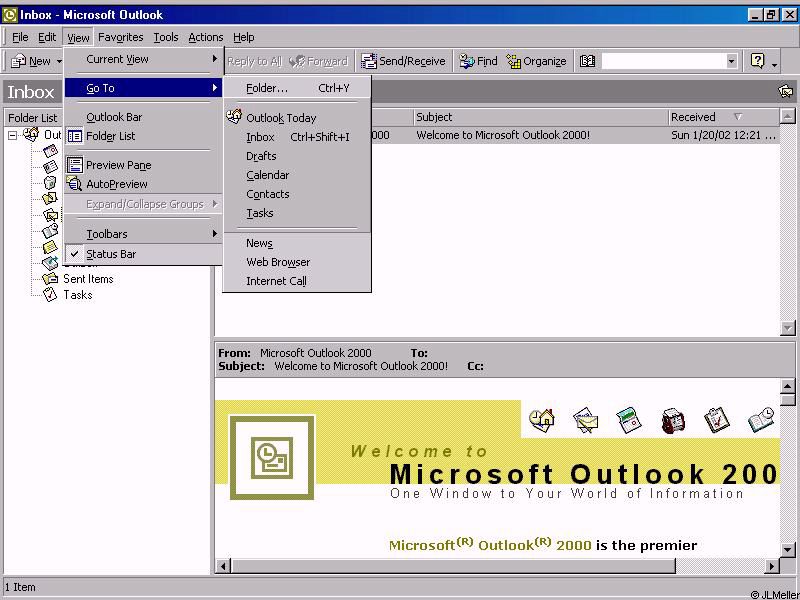Go to Contacts from submenu

[x=297, y=194]
